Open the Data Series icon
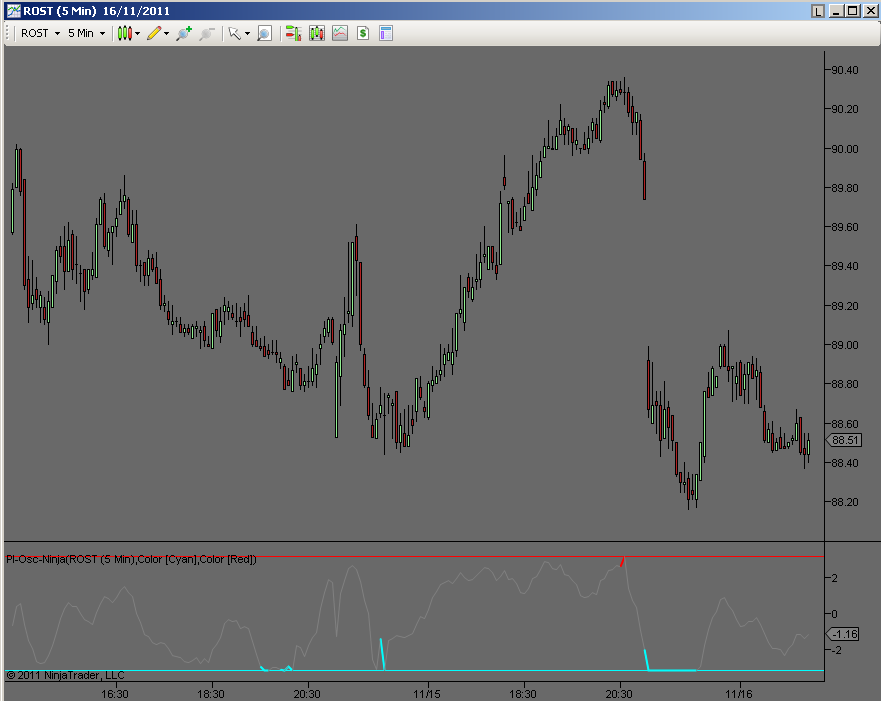The height and width of the screenshot is (701, 881). pos(317,33)
